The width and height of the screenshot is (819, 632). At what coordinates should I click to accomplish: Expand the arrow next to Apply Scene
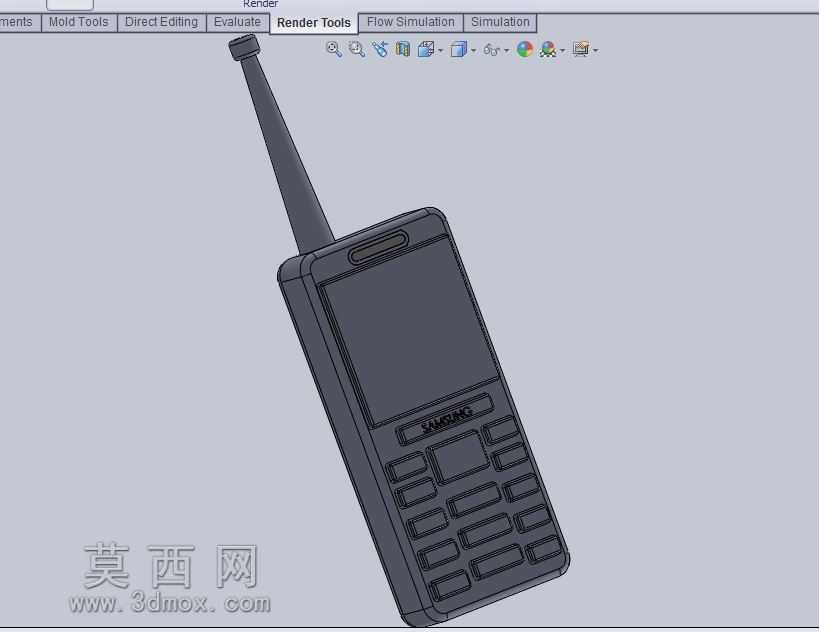(x=563, y=51)
